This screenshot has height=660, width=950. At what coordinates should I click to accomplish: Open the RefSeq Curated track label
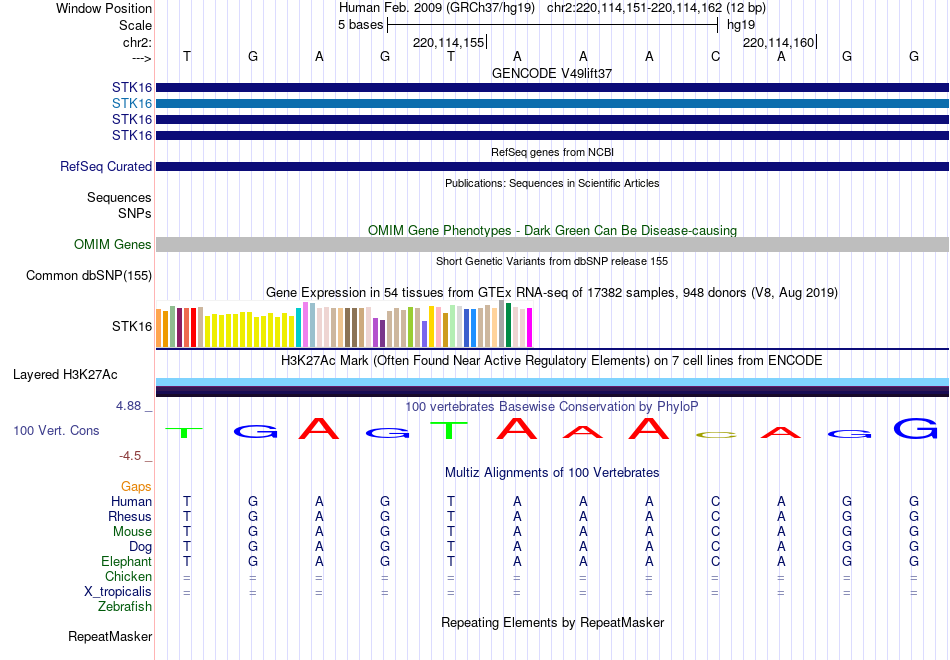105,166
